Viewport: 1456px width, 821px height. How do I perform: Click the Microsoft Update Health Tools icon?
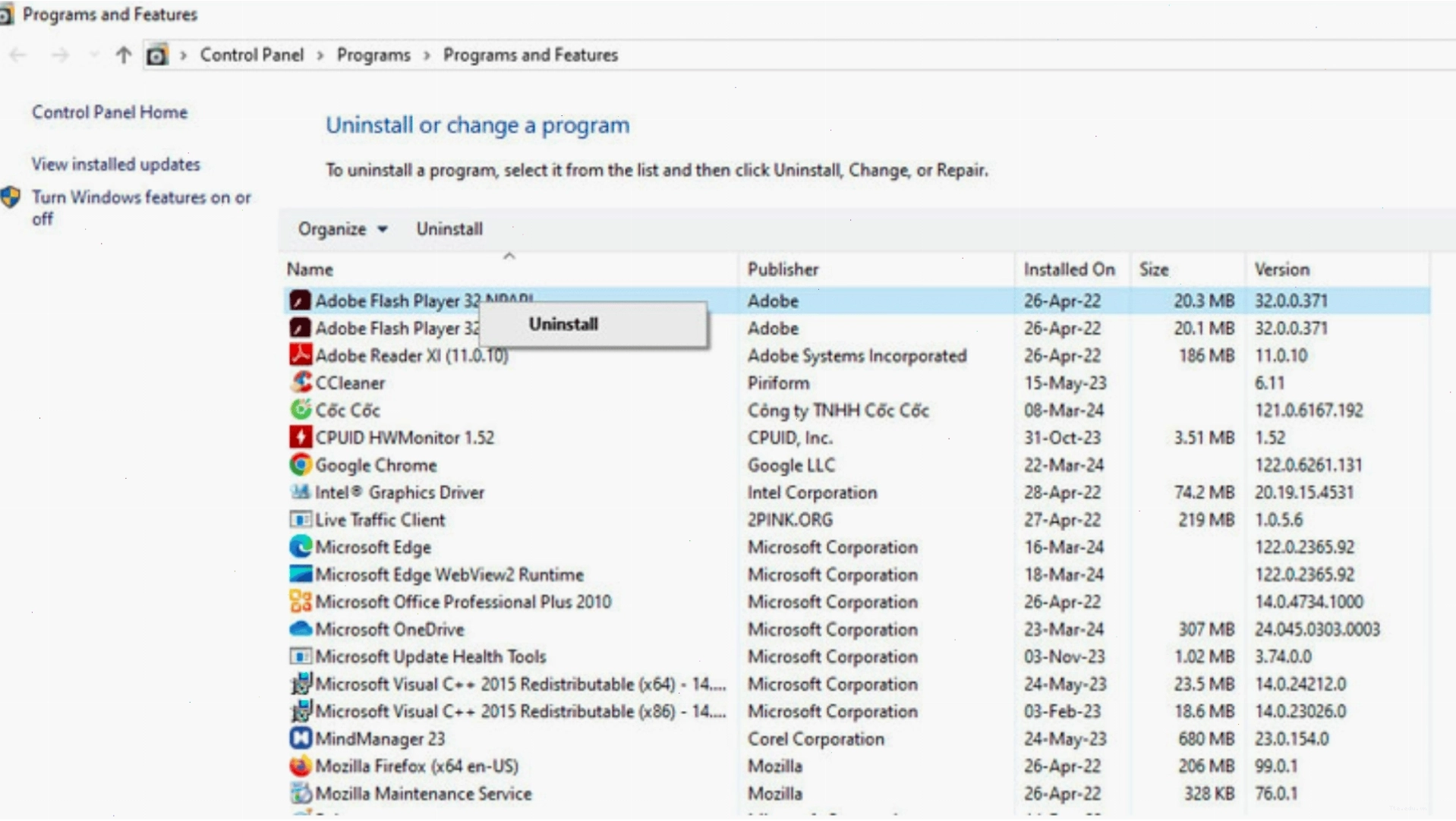pyautogui.click(x=300, y=656)
